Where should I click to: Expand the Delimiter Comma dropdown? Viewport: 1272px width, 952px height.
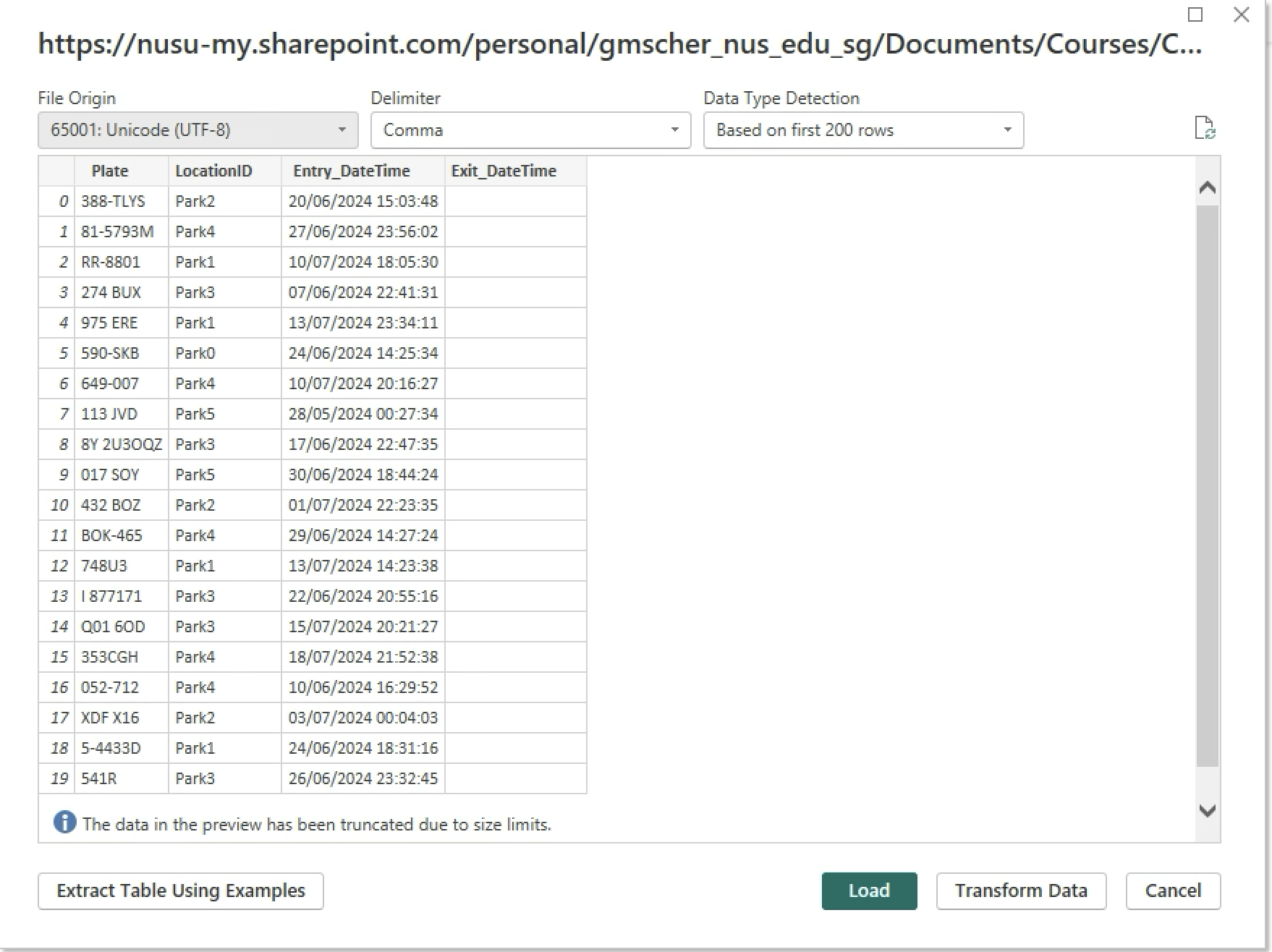(530, 130)
